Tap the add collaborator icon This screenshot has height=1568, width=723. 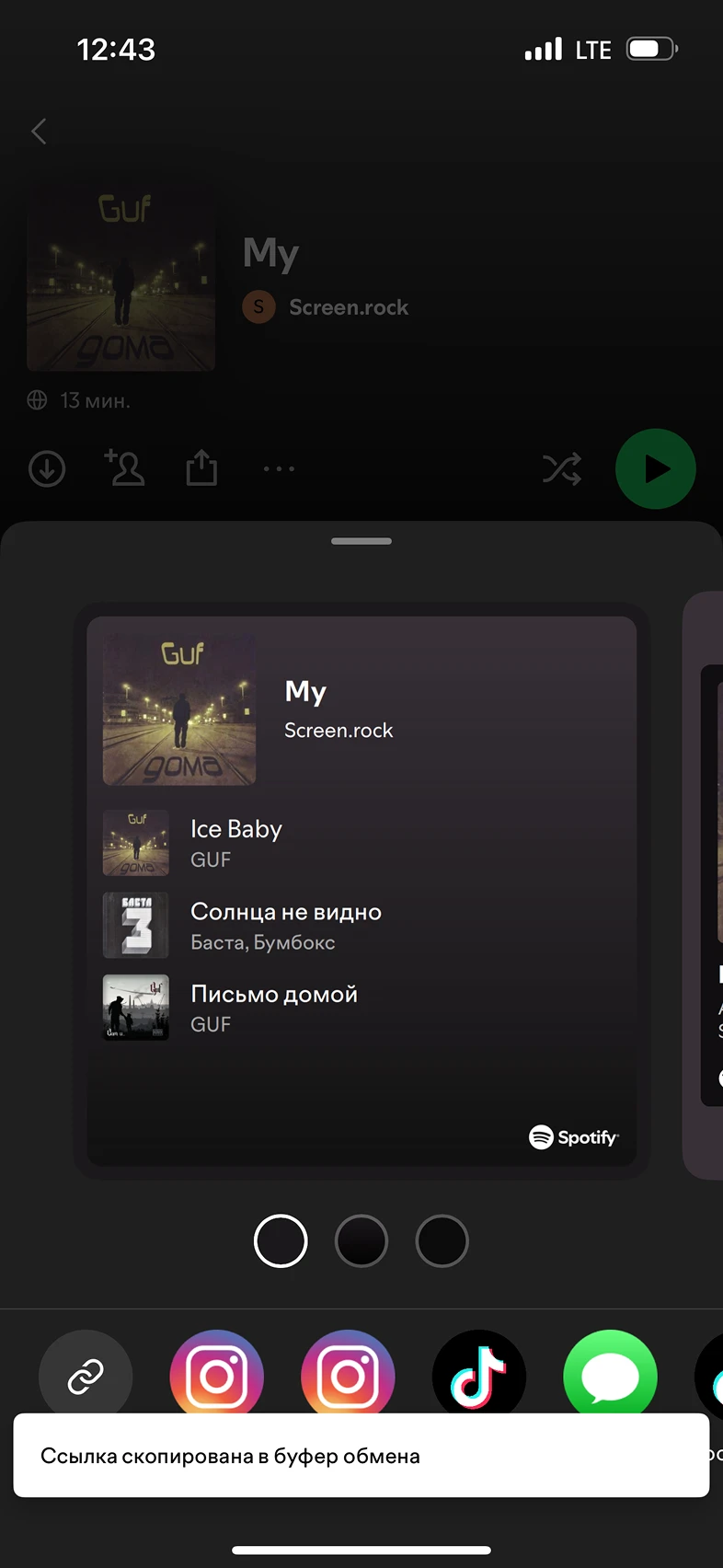tap(124, 467)
